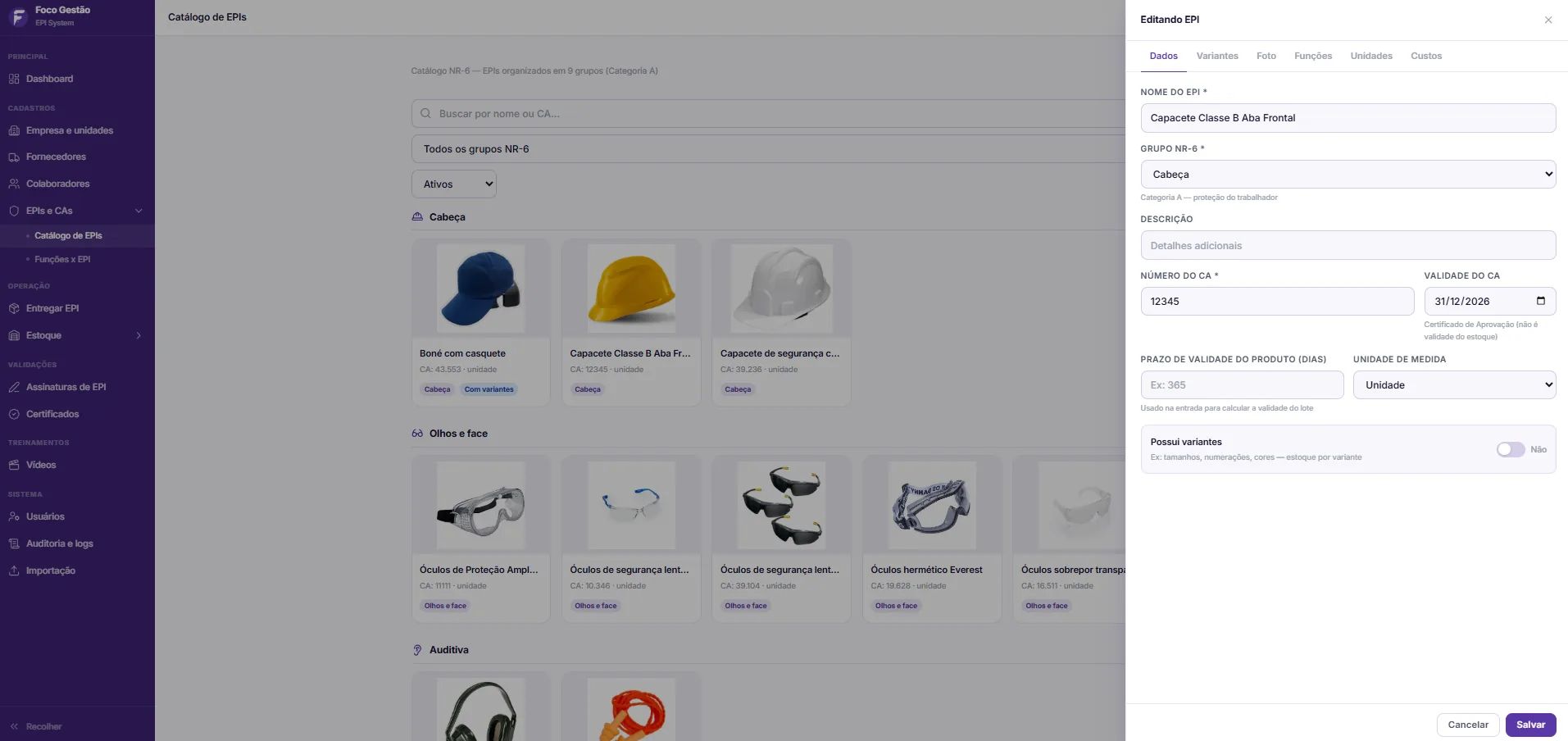Click the Óculos sobrepor card title
The image size is (1568, 741).
[x=1073, y=570]
